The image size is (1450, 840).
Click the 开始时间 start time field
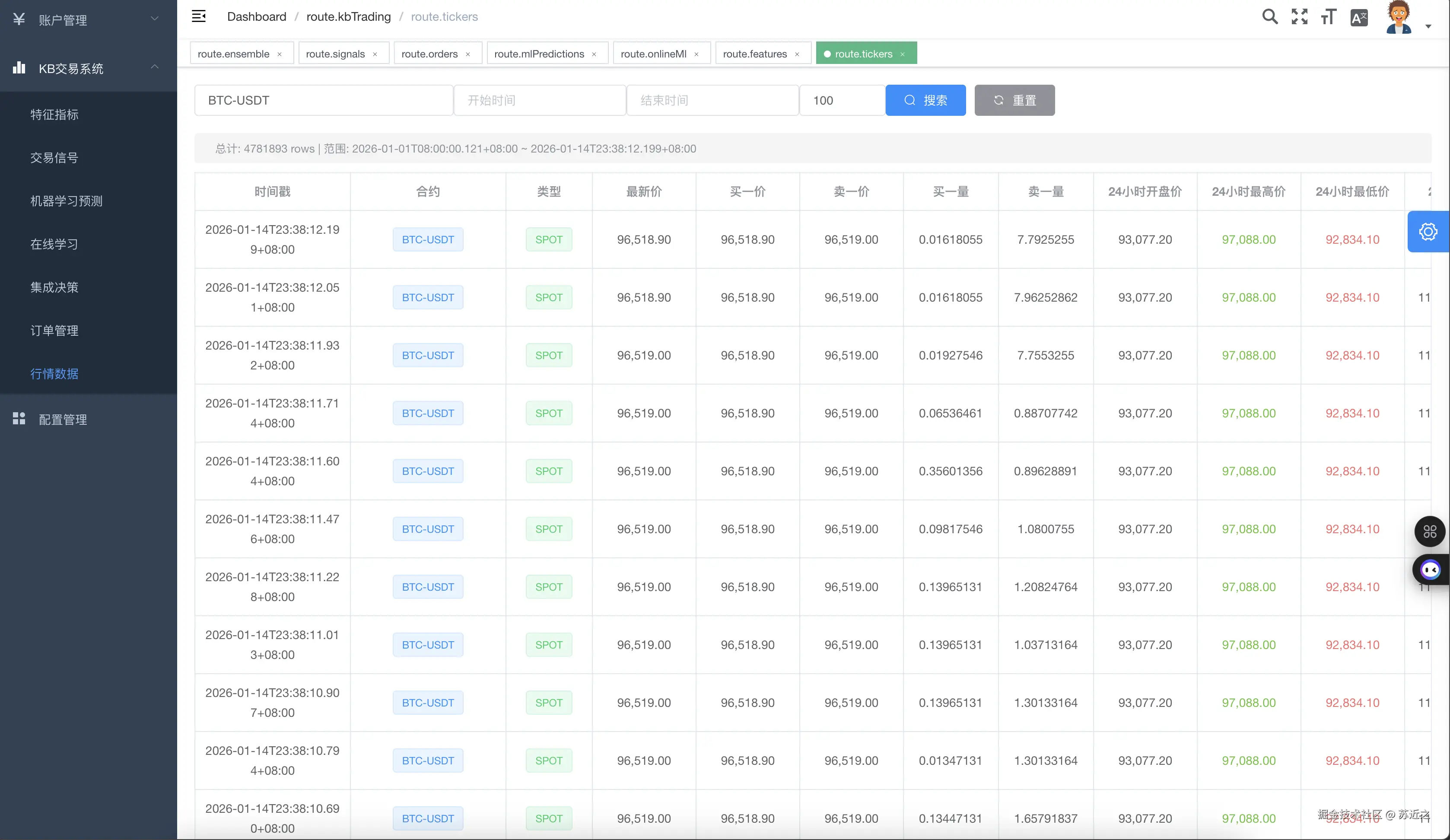pos(539,100)
